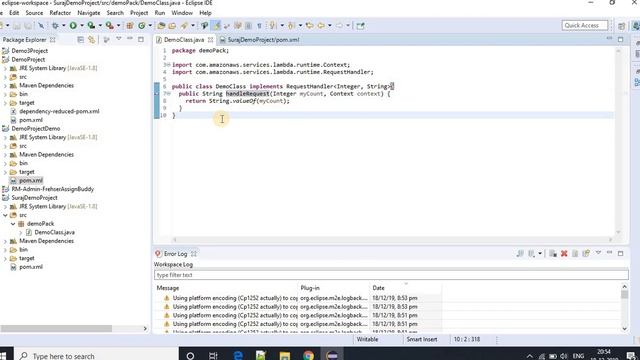Viewport: 640px width, 360px height.
Task: Click the Error Log vertical scrollbar
Action: [624, 295]
